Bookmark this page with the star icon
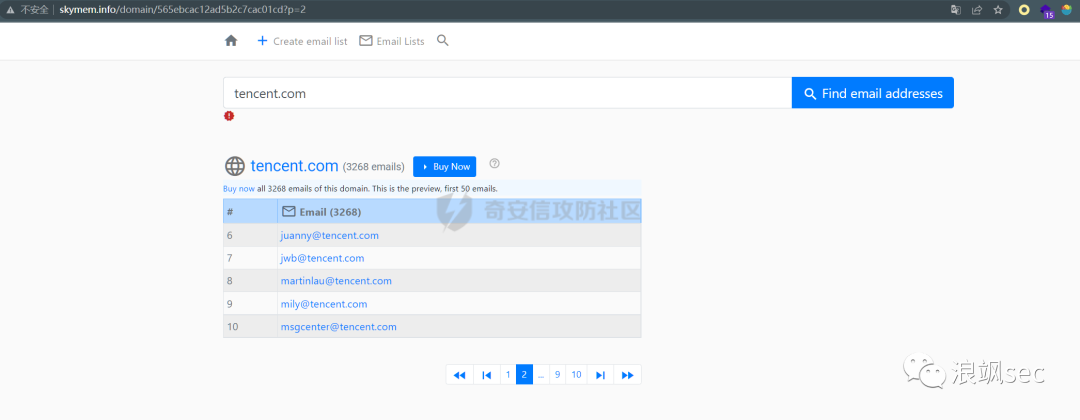The width and height of the screenshot is (1080, 420). pos(997,10)
